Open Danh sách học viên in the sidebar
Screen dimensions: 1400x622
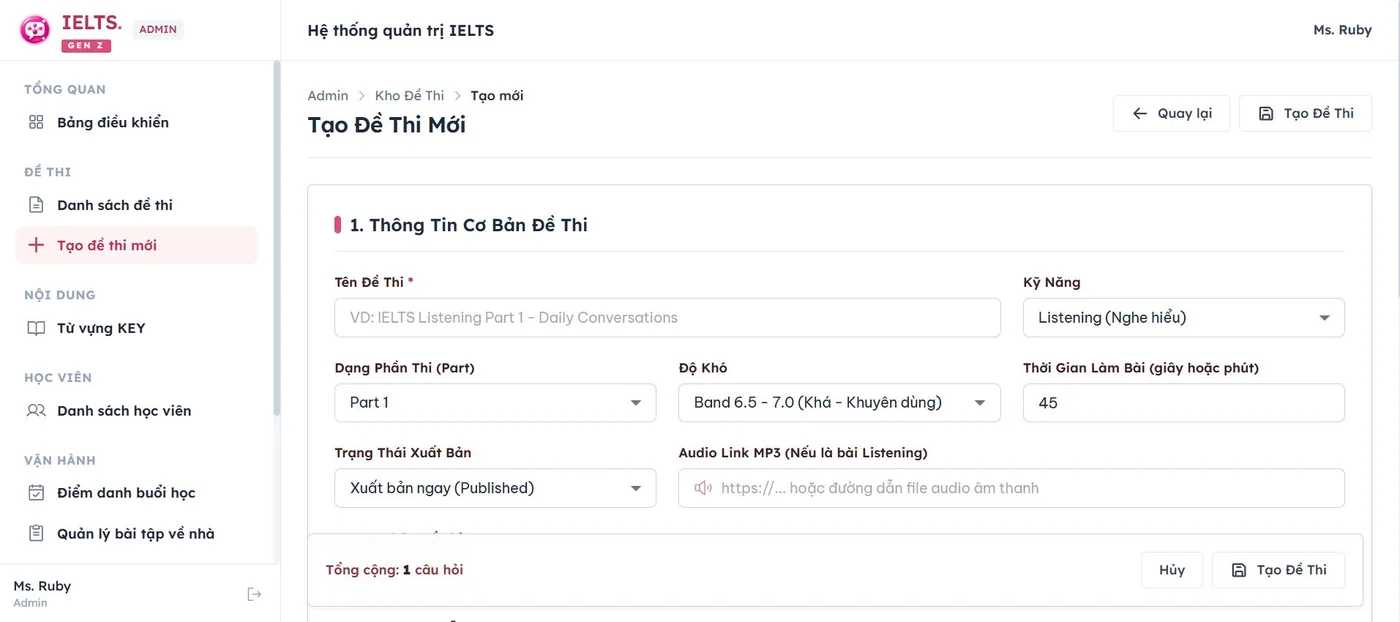coord(136,410)
